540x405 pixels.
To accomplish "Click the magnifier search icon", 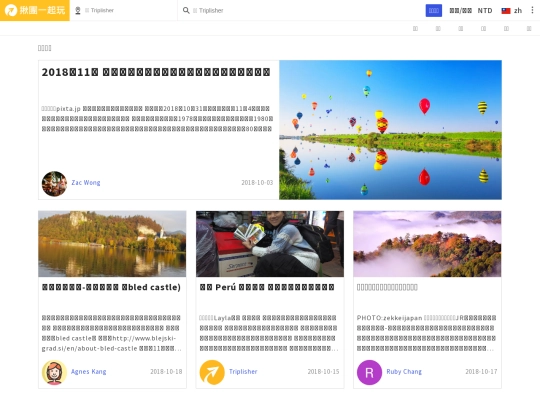I will (186, 10).
